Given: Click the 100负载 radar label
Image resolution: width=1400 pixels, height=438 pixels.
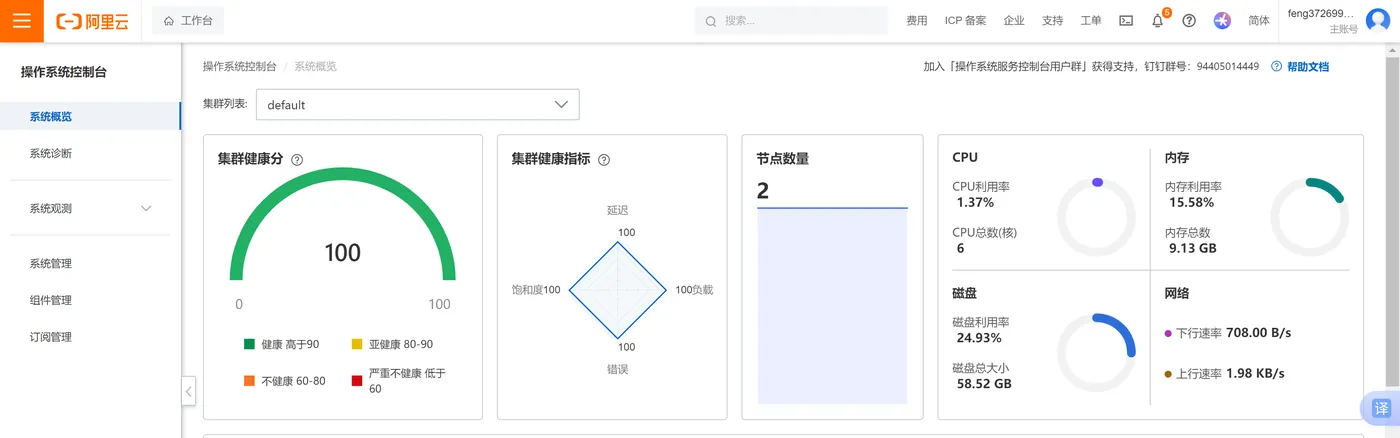Looking at the screenshot, I should tap(694, 290).
